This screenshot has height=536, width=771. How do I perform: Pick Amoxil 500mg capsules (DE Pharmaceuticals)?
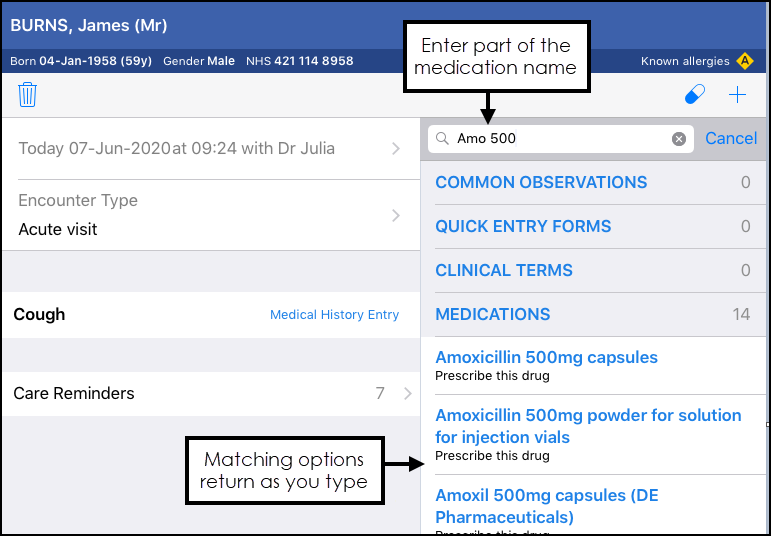pyautogui.click(x=547, y=506)
